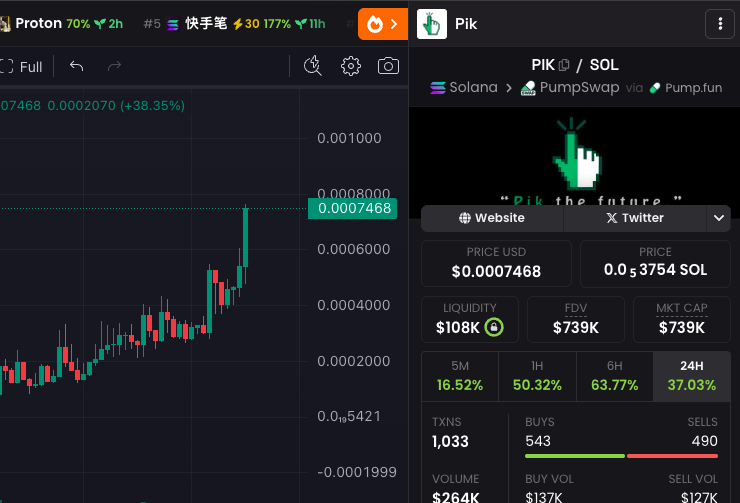Click the LIQUIDITY $108K value

(x=457, y=327)
